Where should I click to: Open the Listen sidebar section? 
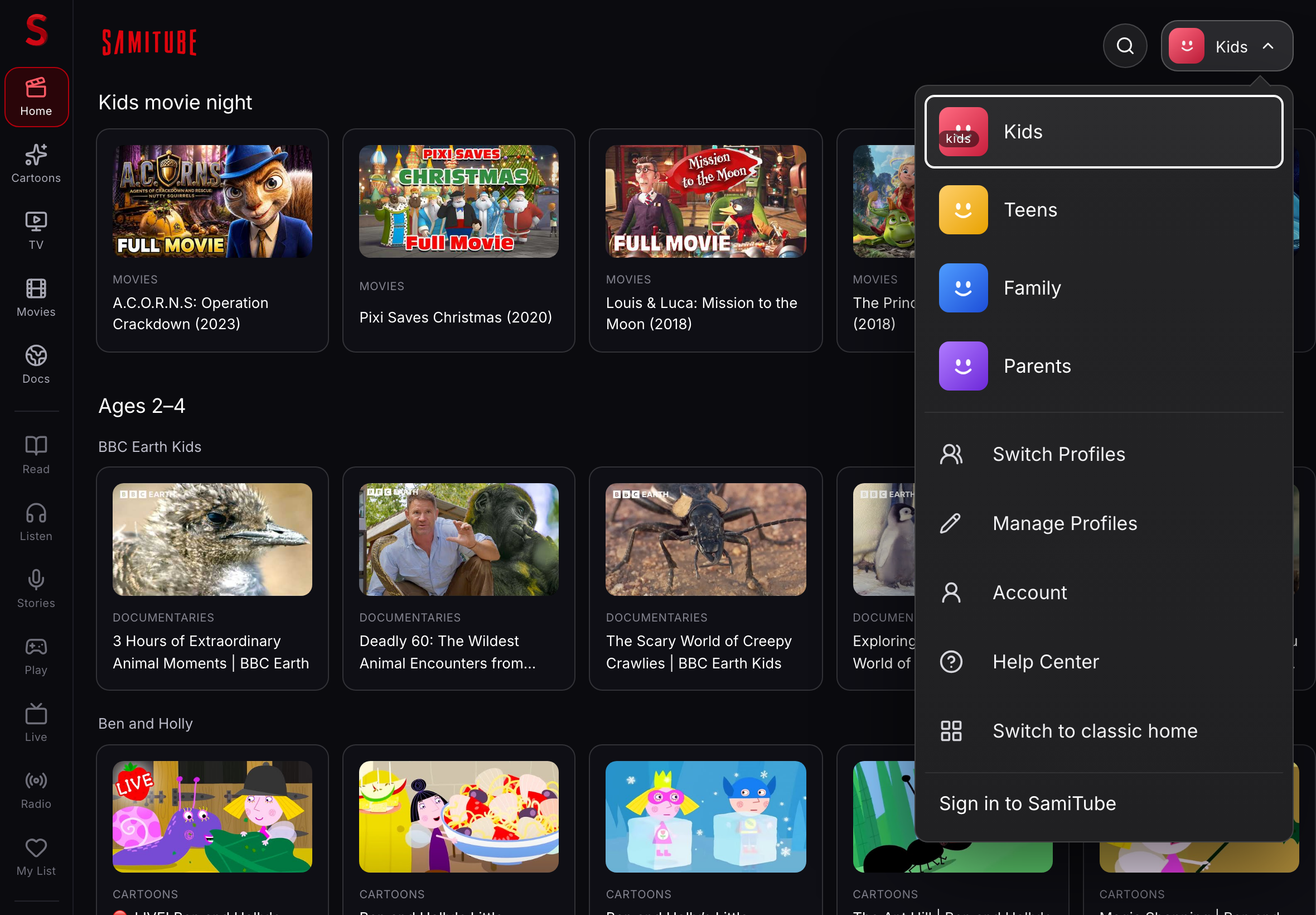(x=36, y=522)
